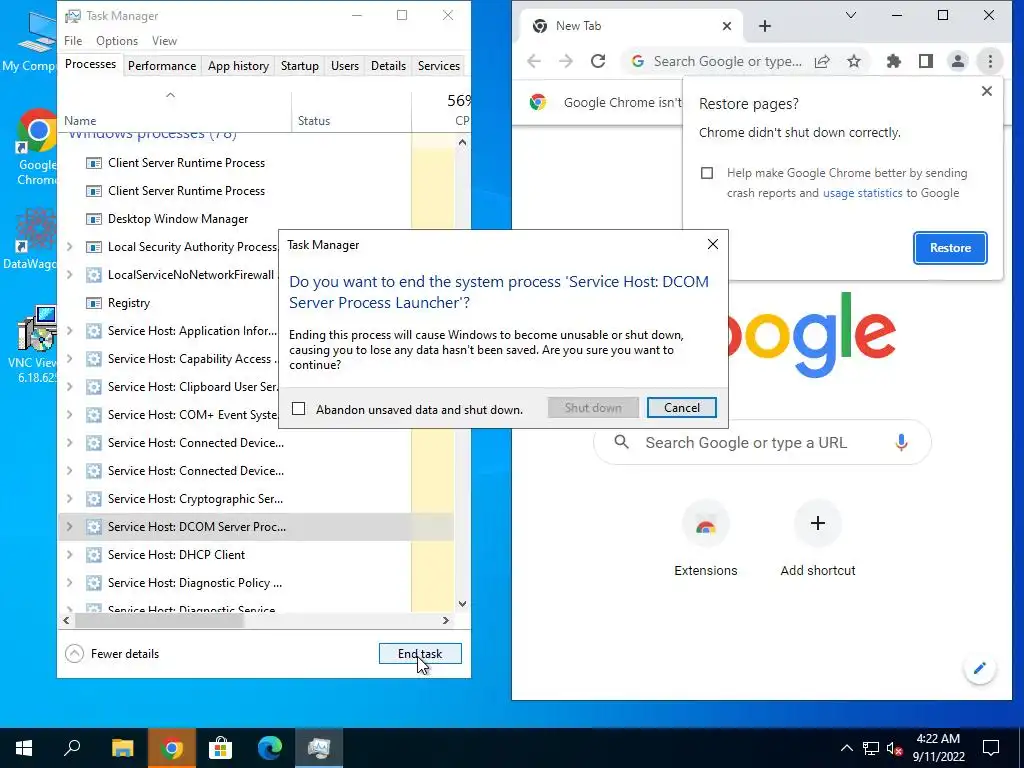Click Restore button in Chrome

pyautogui.click(x=950, y=248)
